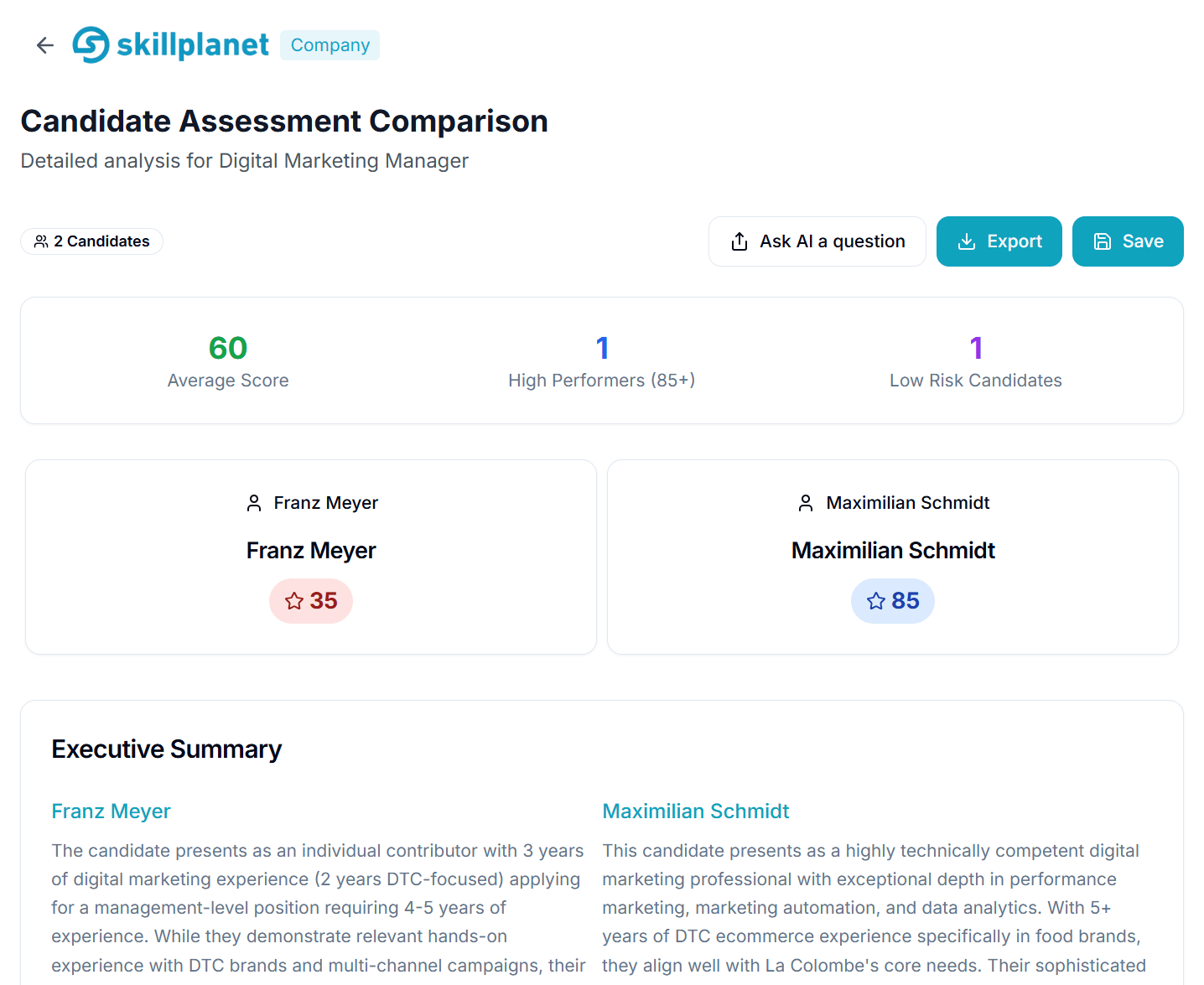Click Maximilian Schmidt's score badge showing 85
Screen dimensions: 1204x985
(892, 601)
